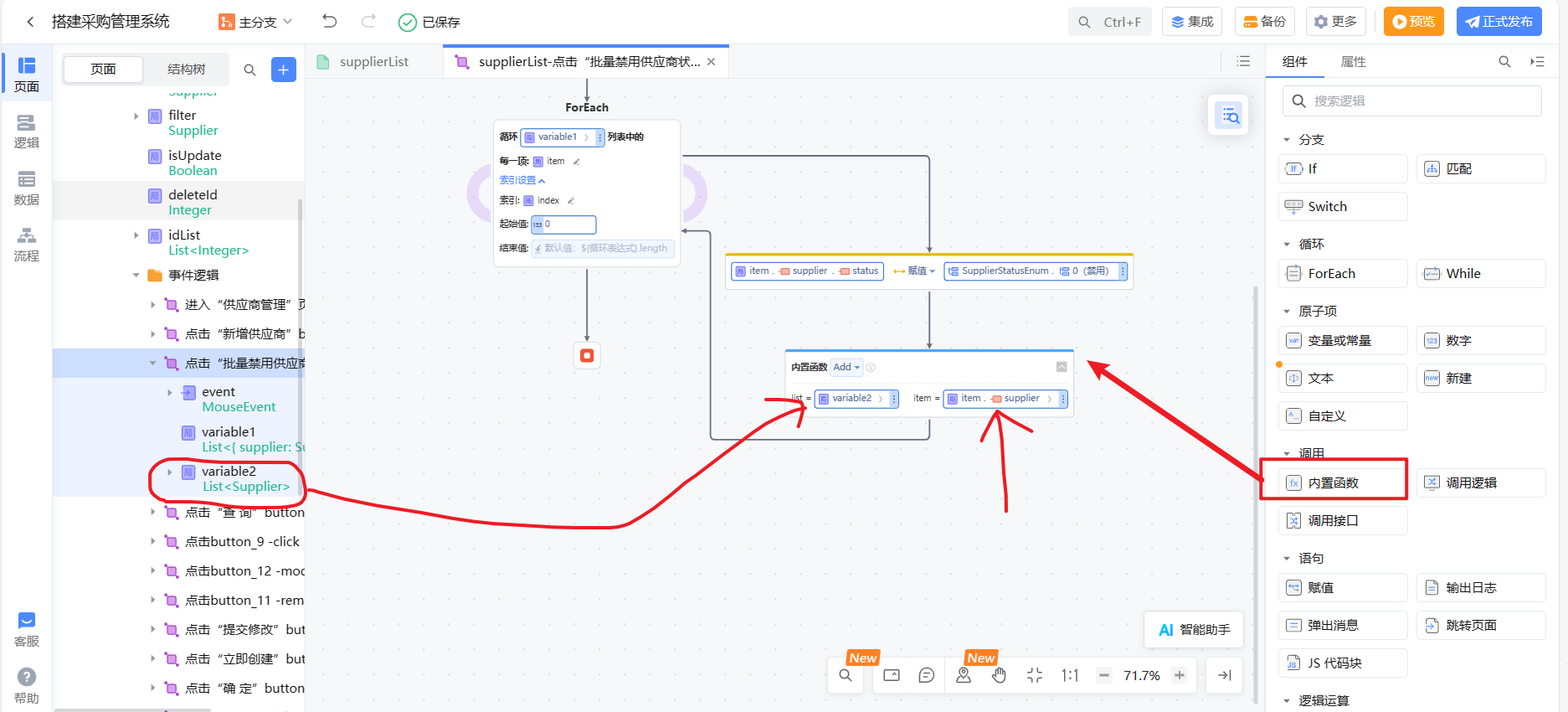The width and height of the screenshot is (1568, 712).
Task: Expand the variable2 tree node
Action: coord(170,472)
